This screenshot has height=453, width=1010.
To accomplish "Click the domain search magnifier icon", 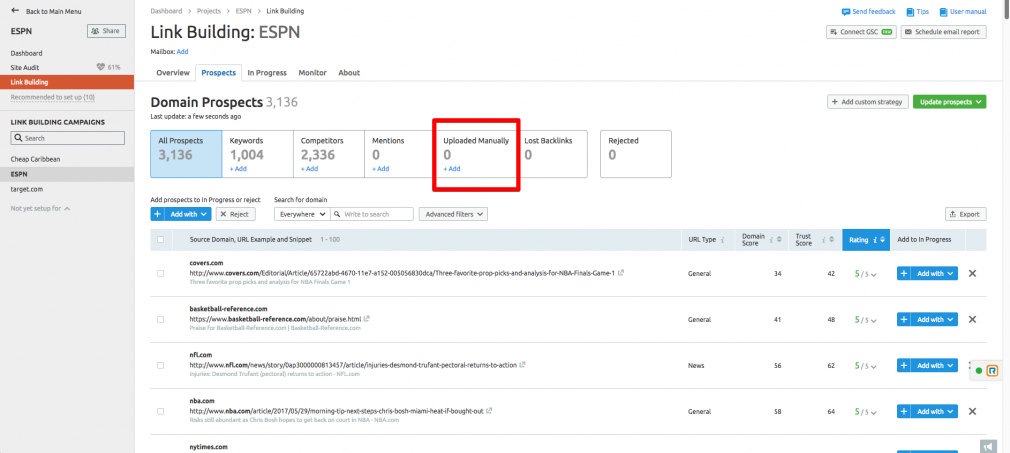I will coord(338,214).
